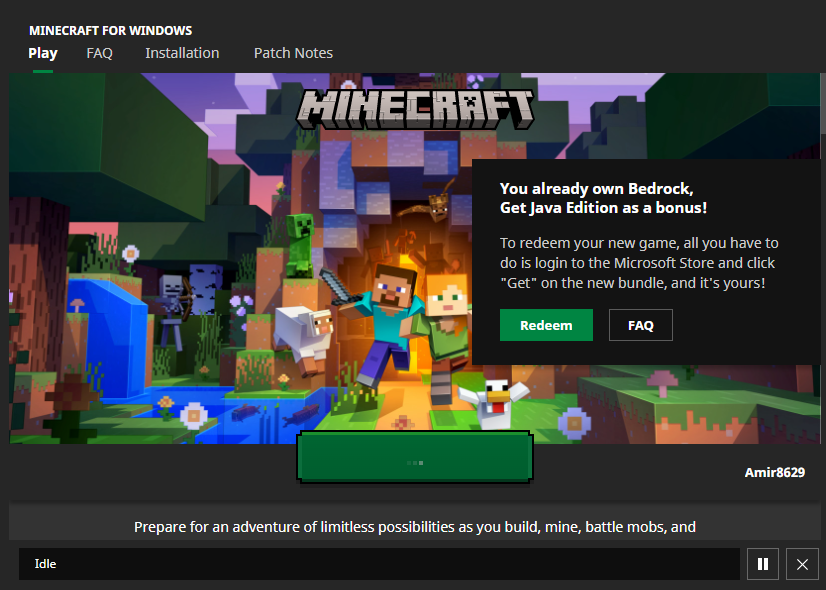The width and height of the screenshot is (826, 590).
Task: Open the FAQ tab
Action: click(x=100, y=53)
